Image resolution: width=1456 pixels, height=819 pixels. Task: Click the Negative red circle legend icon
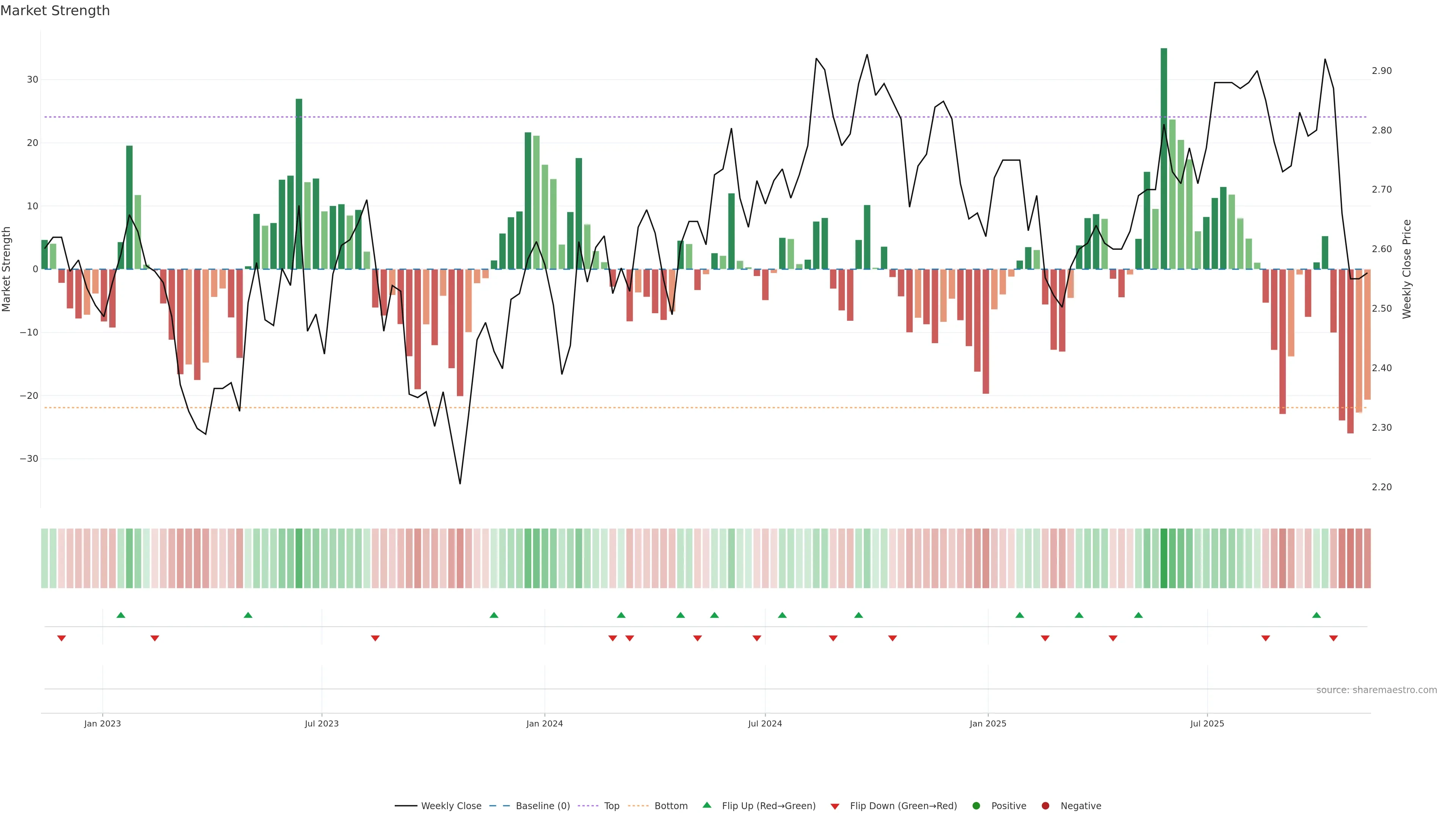tap(1045, 806)
